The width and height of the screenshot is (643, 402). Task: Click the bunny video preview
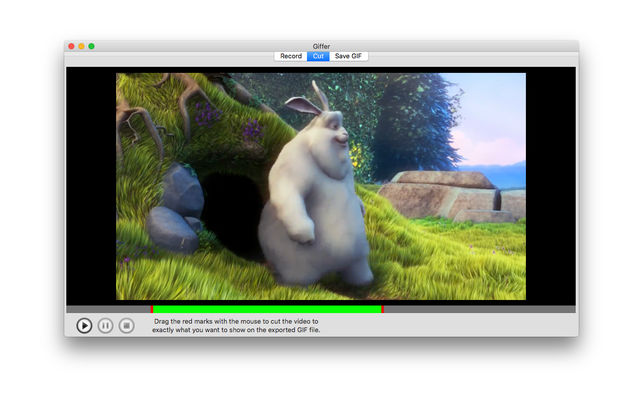321,186
